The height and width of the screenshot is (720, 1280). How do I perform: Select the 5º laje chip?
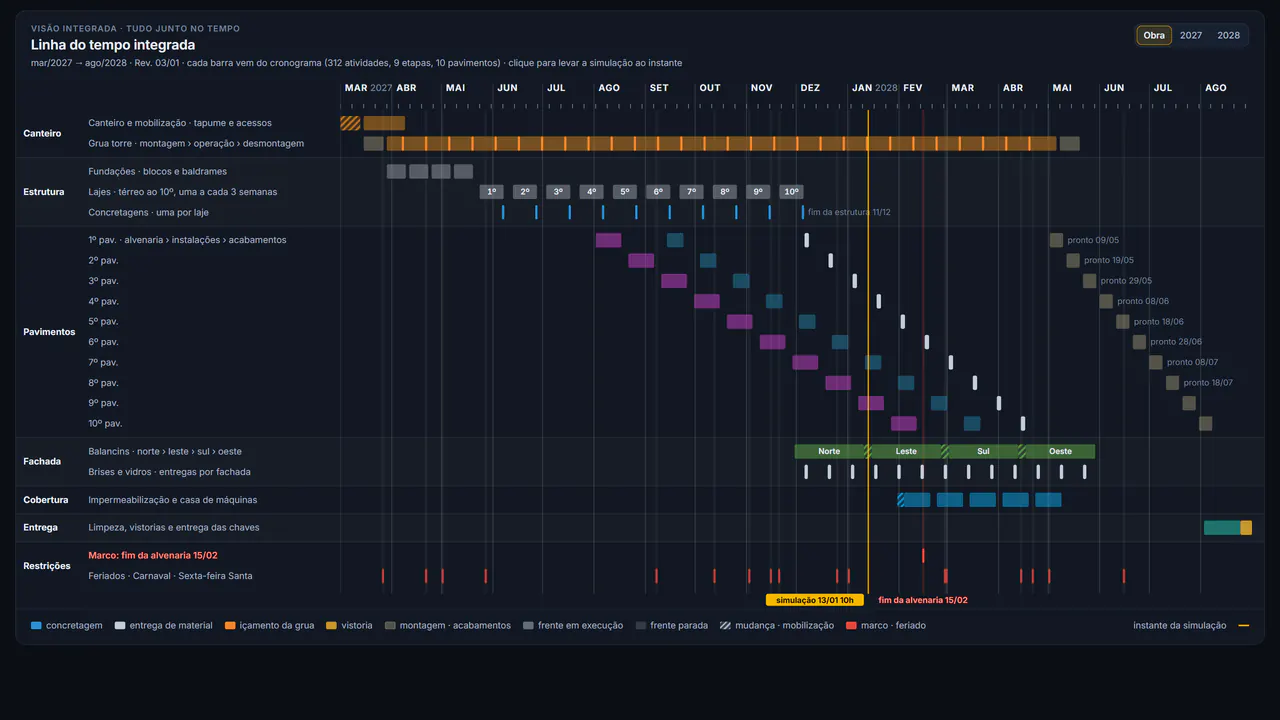[x=625, y=192]
